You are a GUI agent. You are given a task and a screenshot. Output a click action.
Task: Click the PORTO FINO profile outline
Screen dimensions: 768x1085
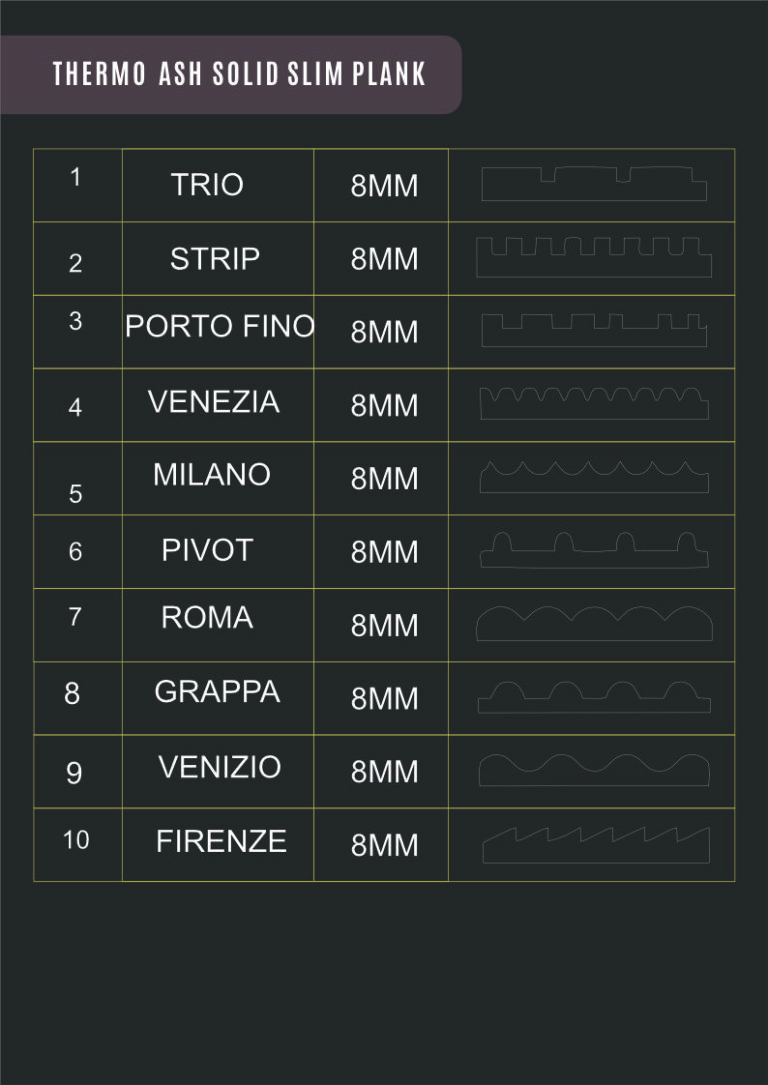tap(594, 330)
